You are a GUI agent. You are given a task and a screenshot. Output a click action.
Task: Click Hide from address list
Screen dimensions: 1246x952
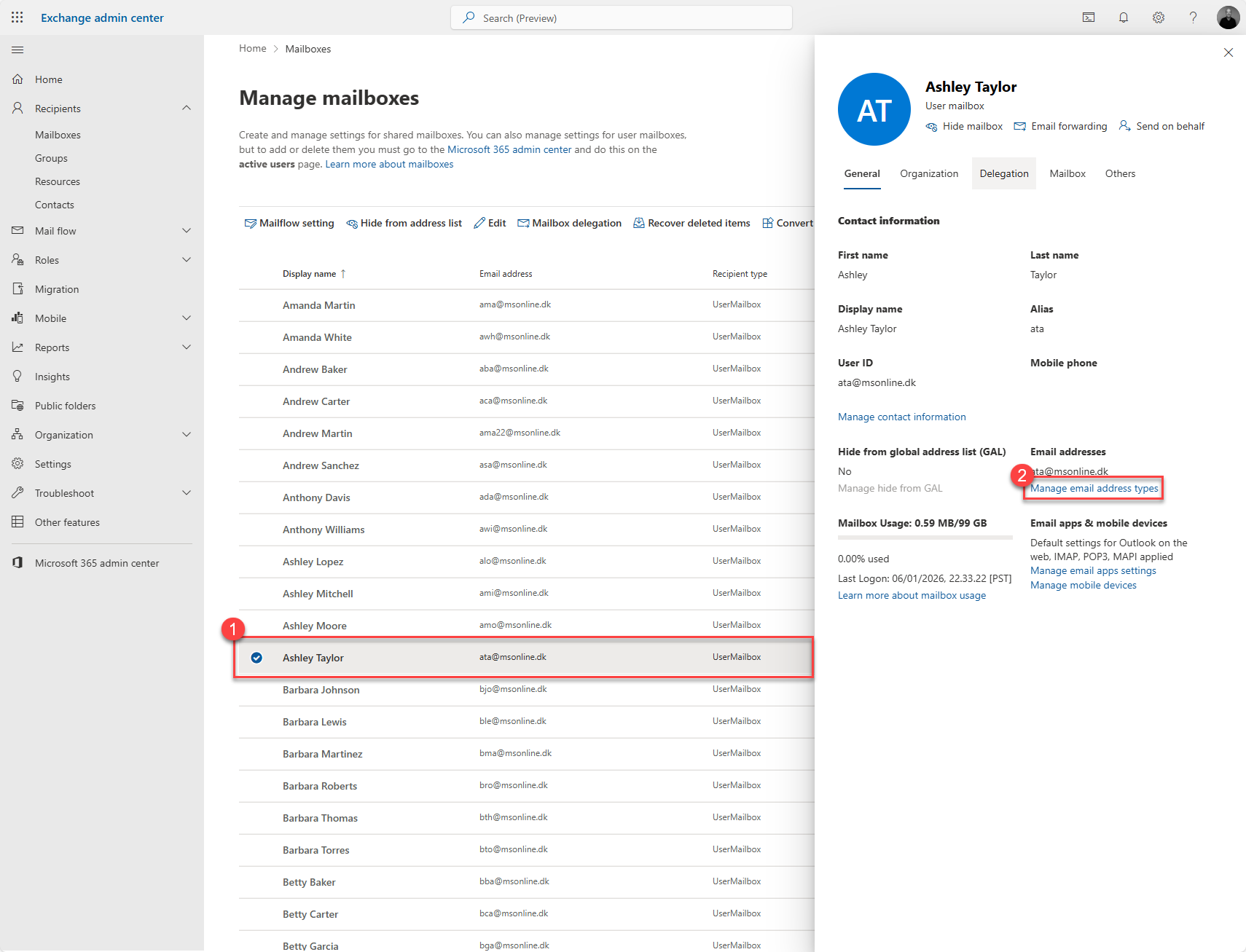tap(410, 223)
